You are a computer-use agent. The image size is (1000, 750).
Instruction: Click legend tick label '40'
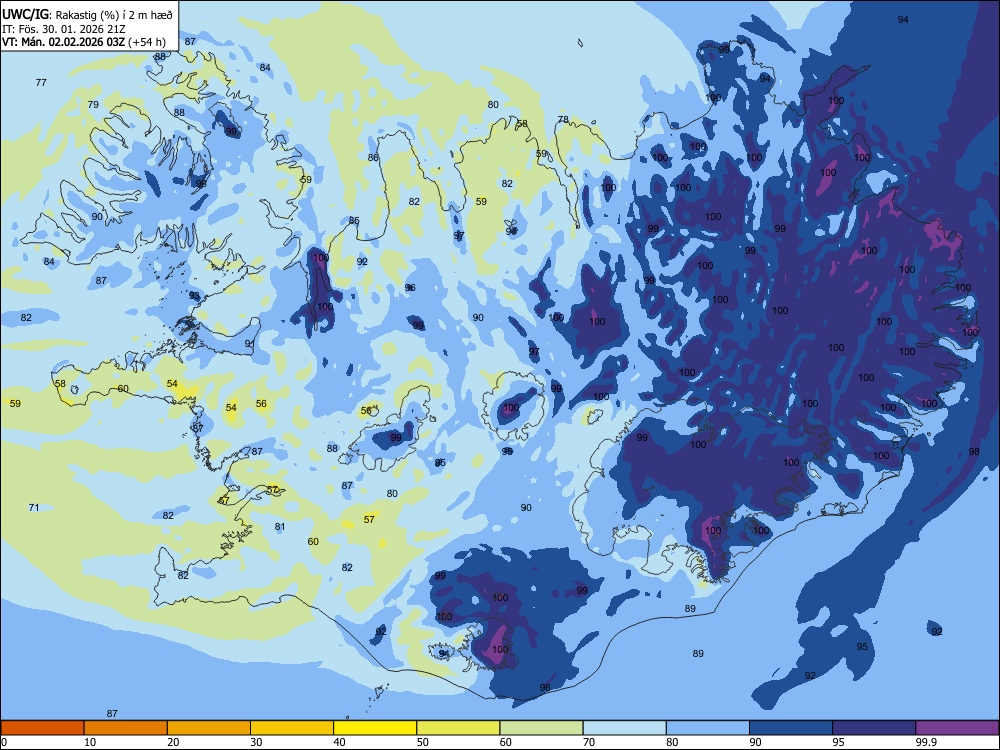pos(340,742)
